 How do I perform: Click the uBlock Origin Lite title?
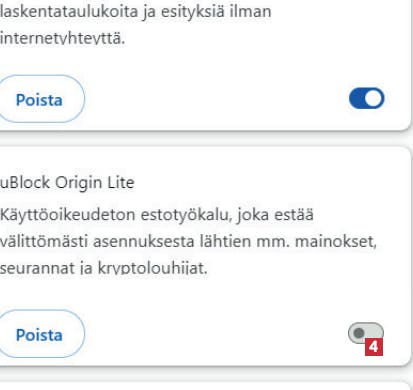point(67,183)
